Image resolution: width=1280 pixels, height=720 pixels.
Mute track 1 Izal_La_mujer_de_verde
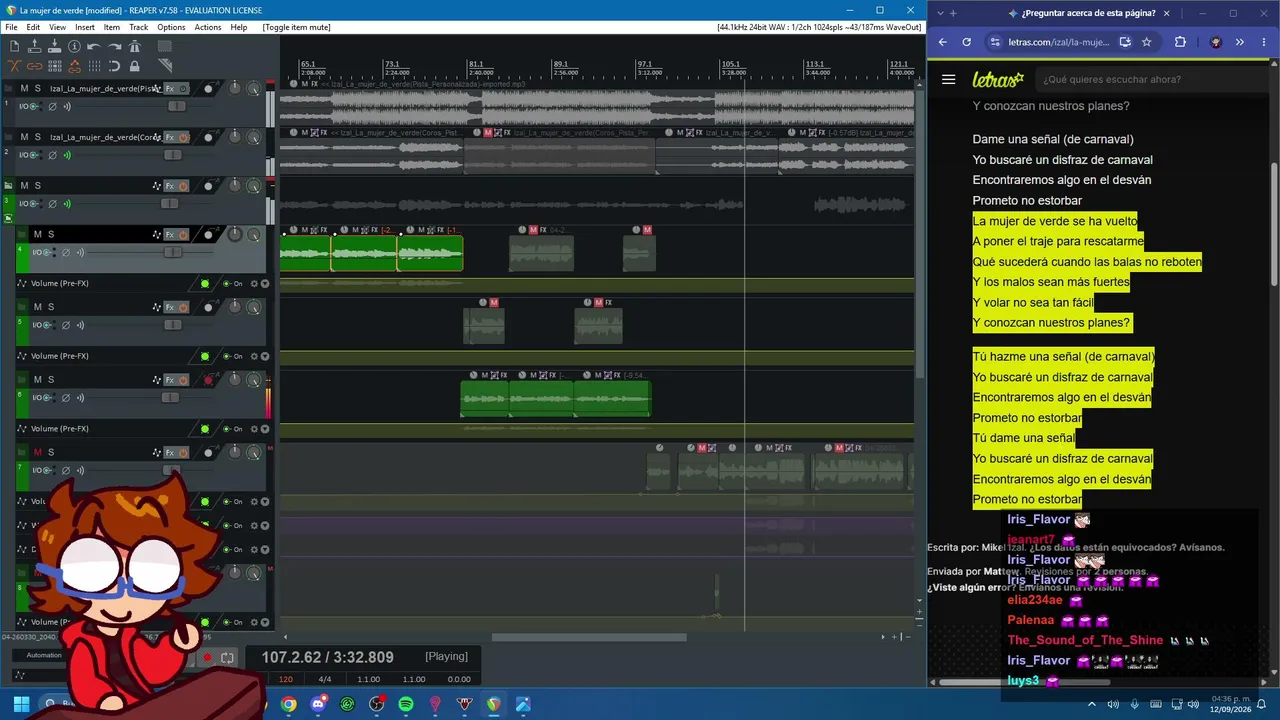(24, 89)
